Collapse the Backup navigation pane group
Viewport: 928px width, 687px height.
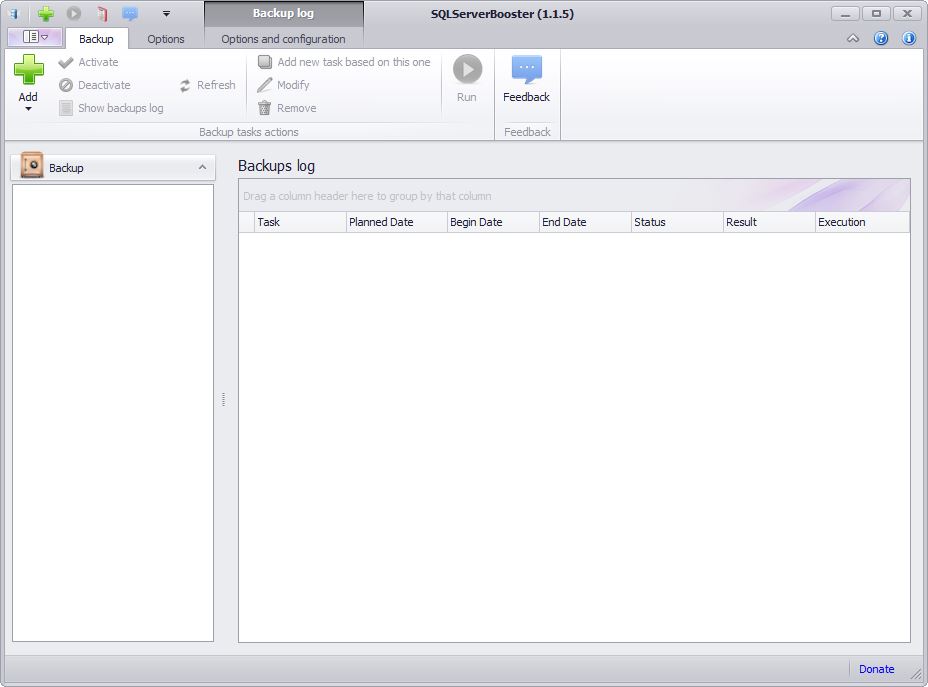click(x=202, y=167)
